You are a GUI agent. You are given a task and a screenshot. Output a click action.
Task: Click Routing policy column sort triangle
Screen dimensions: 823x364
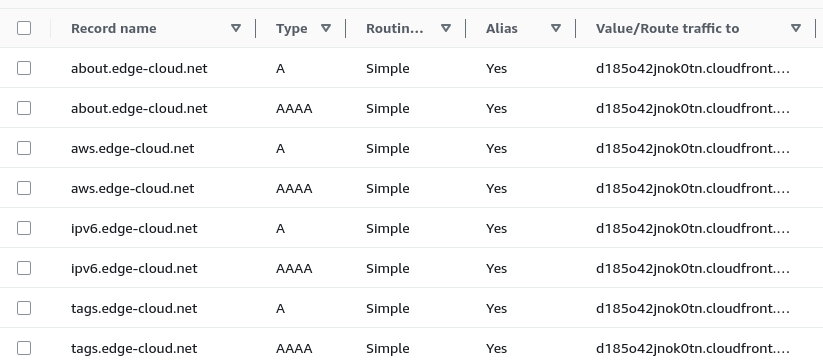(x=446, y=28)
